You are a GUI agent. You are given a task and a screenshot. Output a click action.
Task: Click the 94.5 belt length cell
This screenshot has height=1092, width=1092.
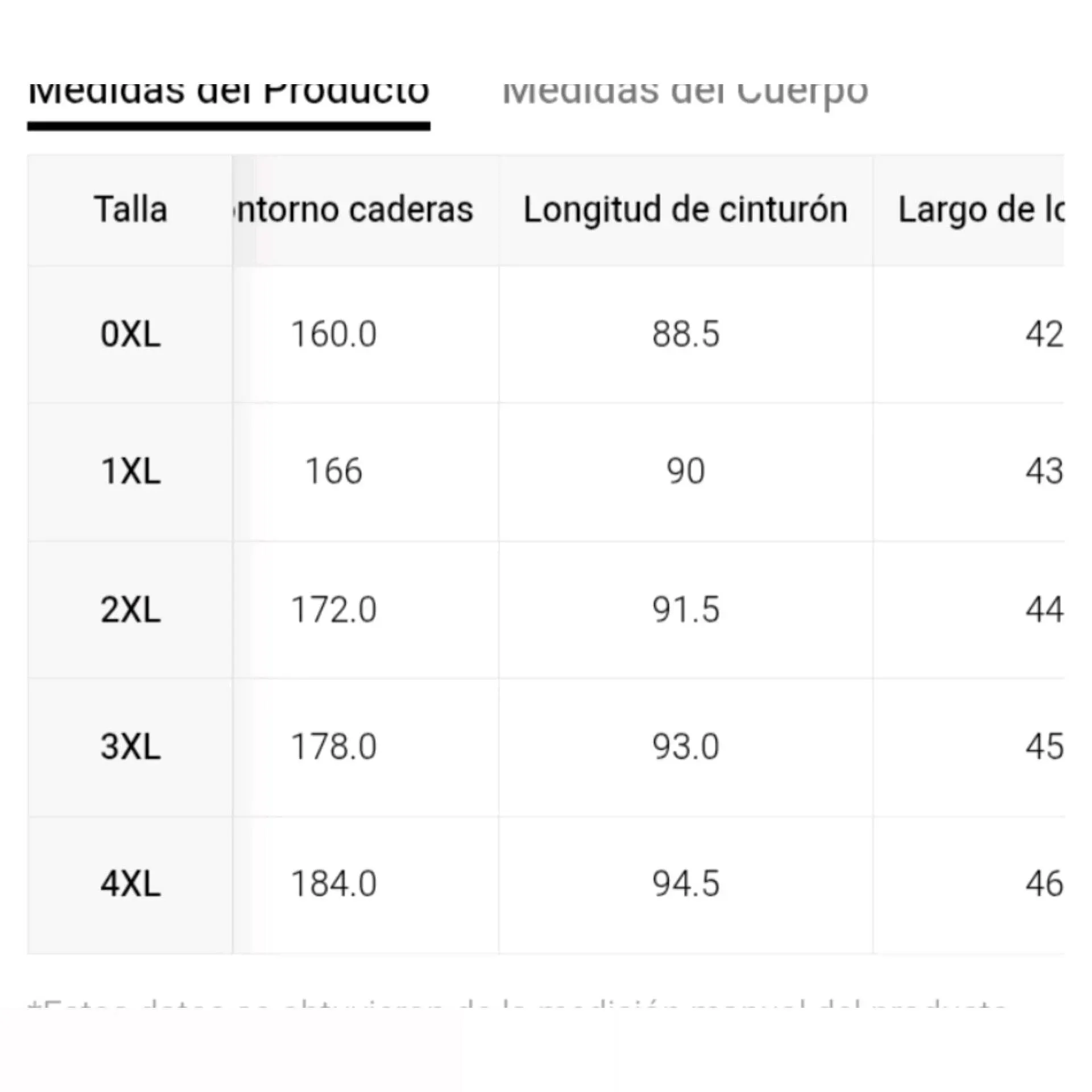[685, 884]
